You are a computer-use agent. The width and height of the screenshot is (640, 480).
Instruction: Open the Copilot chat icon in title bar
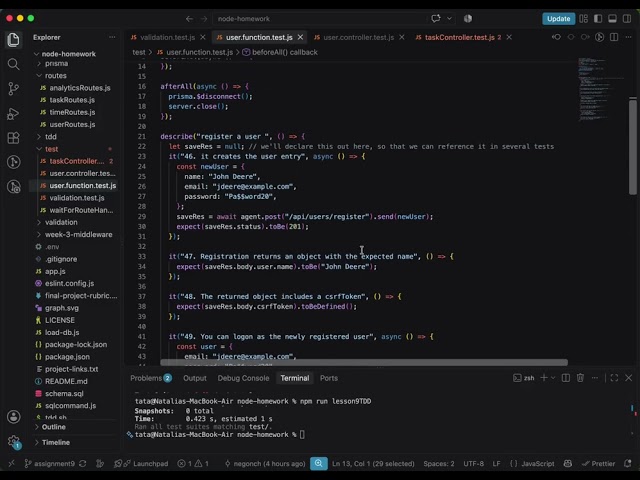click(436, 18)
